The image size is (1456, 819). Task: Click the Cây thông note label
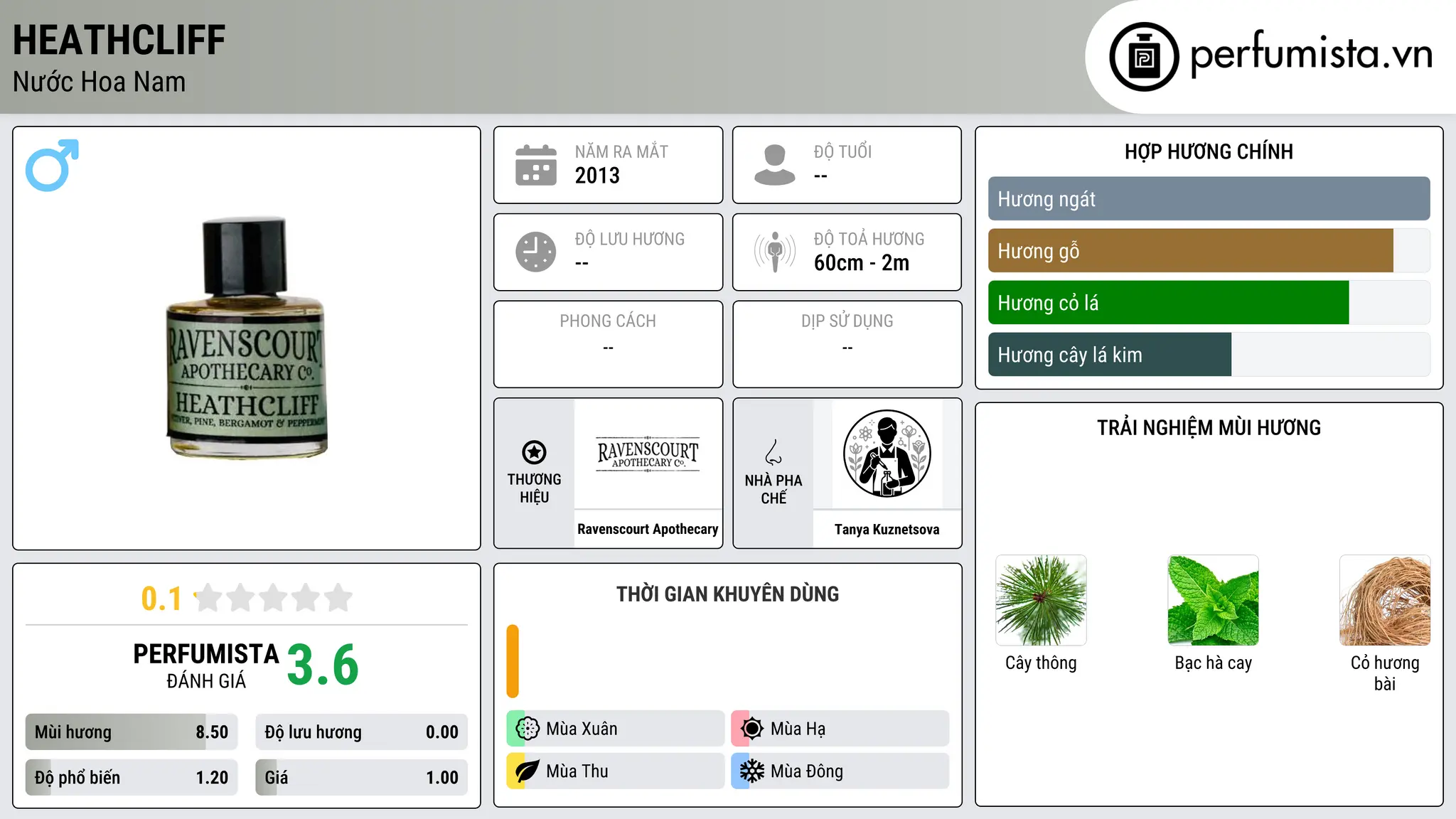tap(1041, 663)
